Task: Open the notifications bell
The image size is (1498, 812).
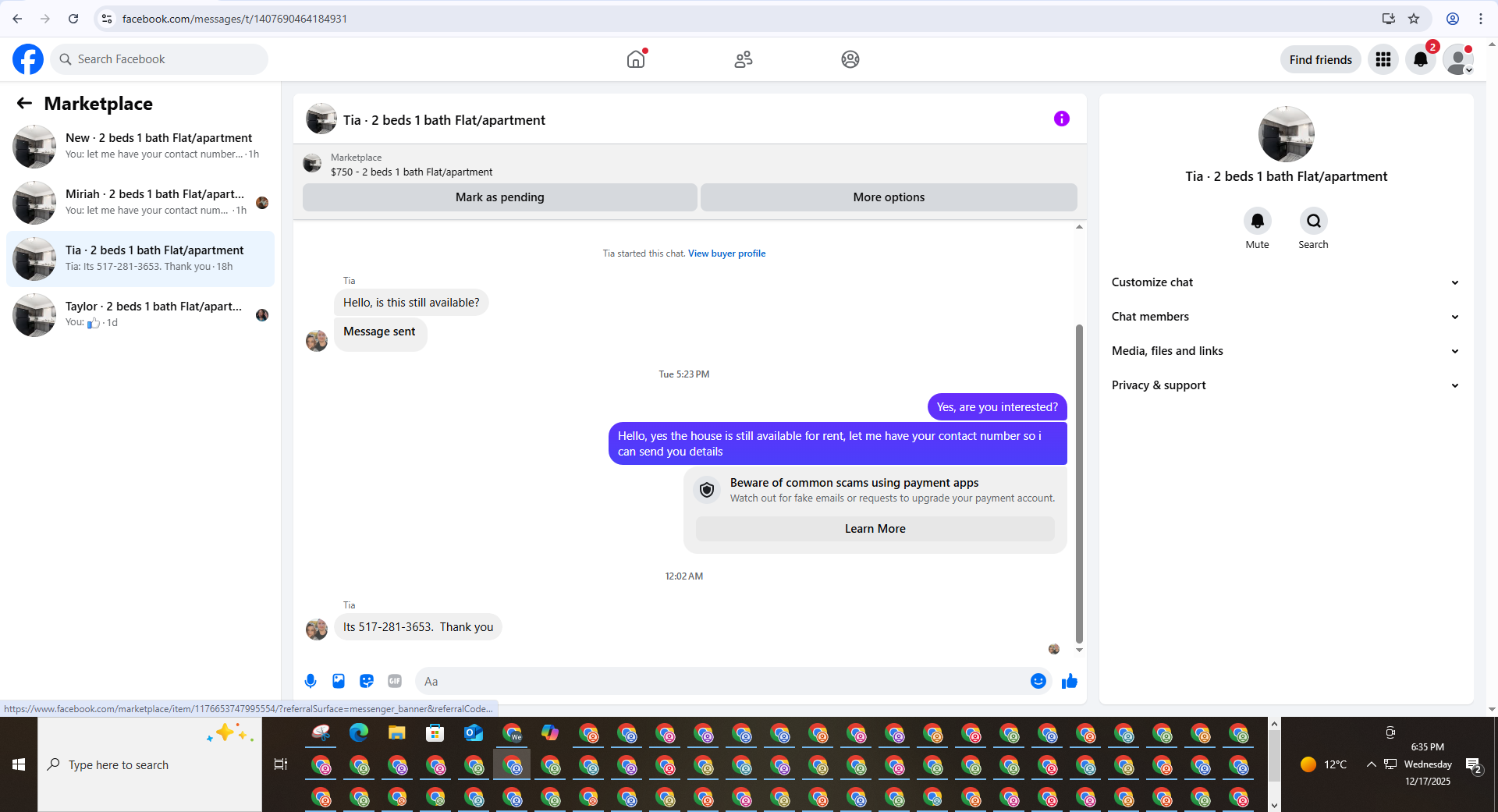Action: point(1421,59)
